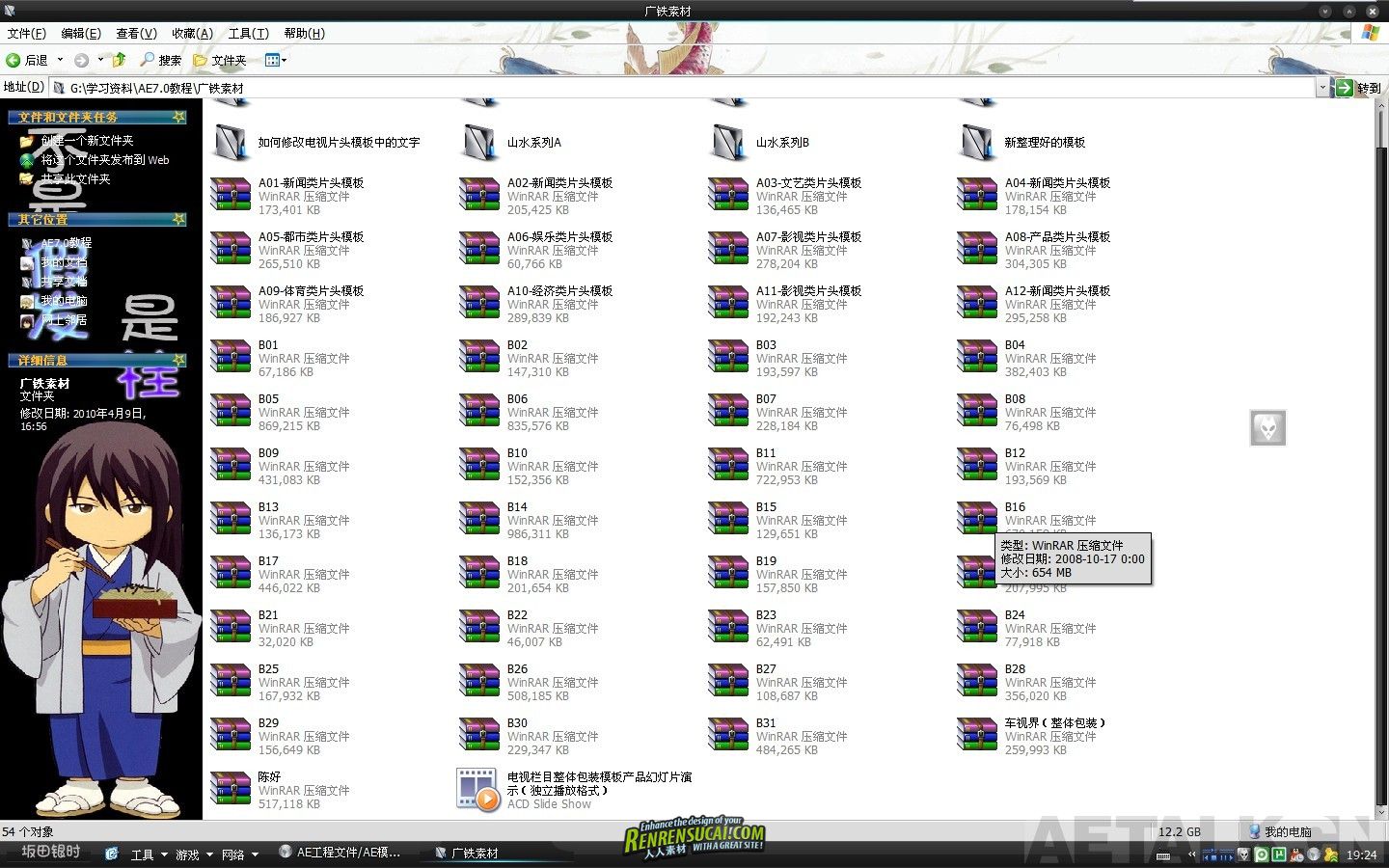The height and width of the screenshot is (868, 1389).
Task: Open the Search (搜索) toolbar button
Action: click(x=161, y=60)
